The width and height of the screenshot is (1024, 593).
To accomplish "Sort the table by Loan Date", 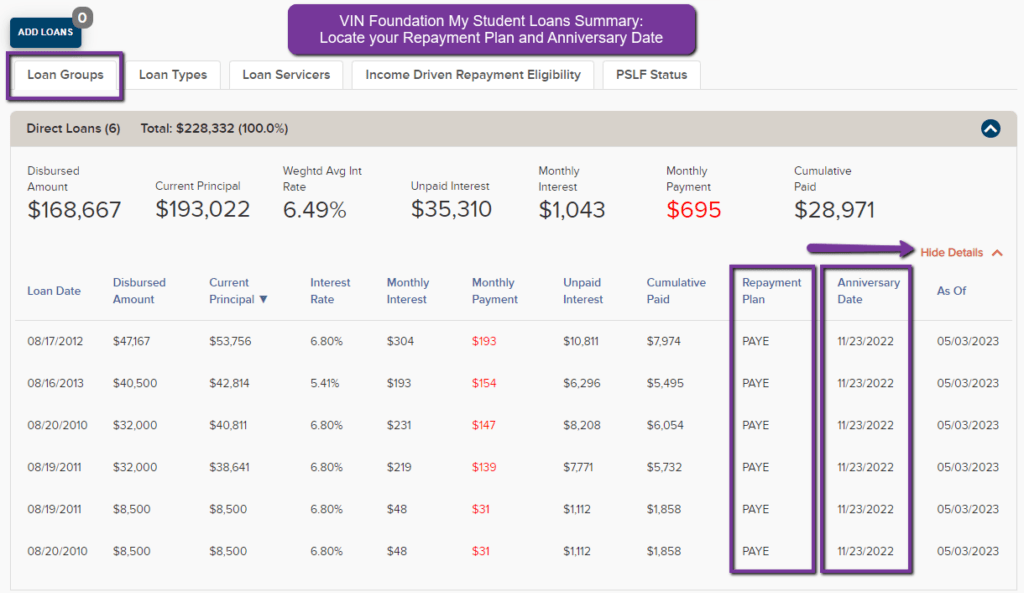I will coord(54,291).
